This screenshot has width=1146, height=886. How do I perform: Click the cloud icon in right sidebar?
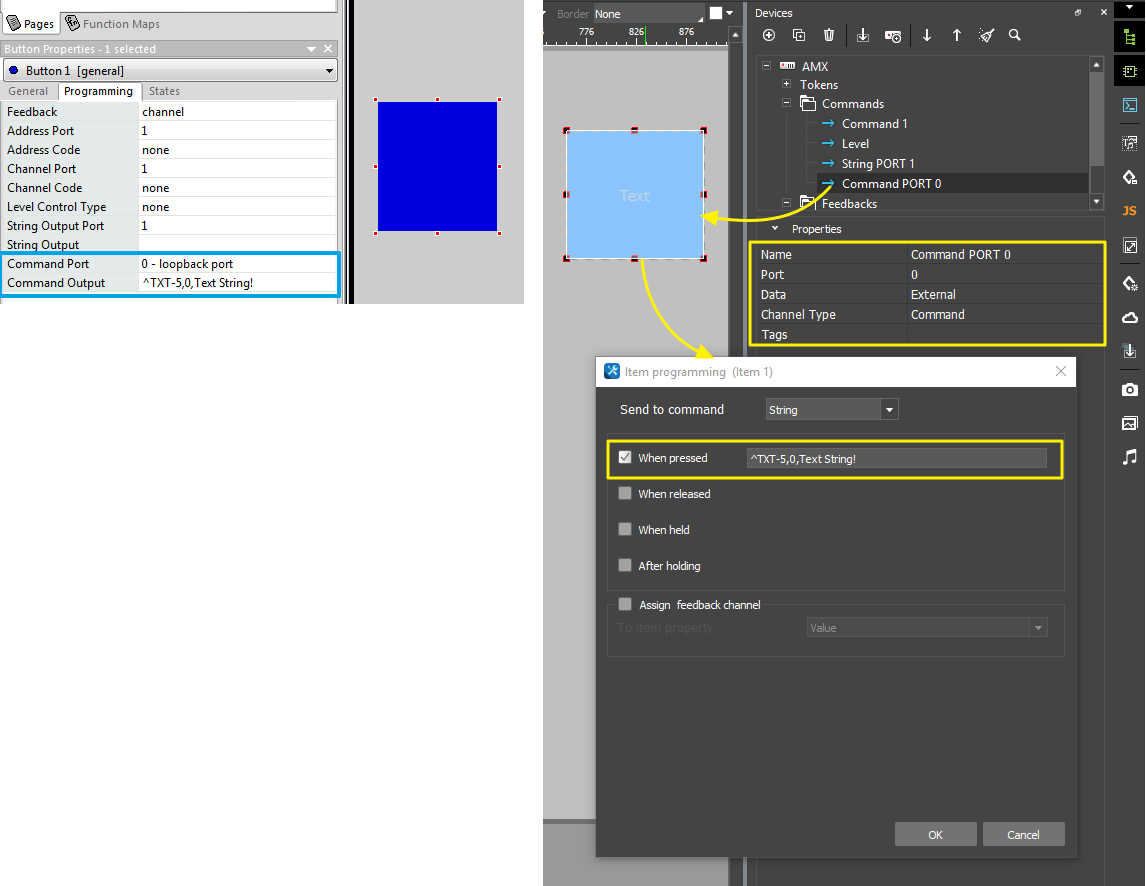(x=1129, y=317)
